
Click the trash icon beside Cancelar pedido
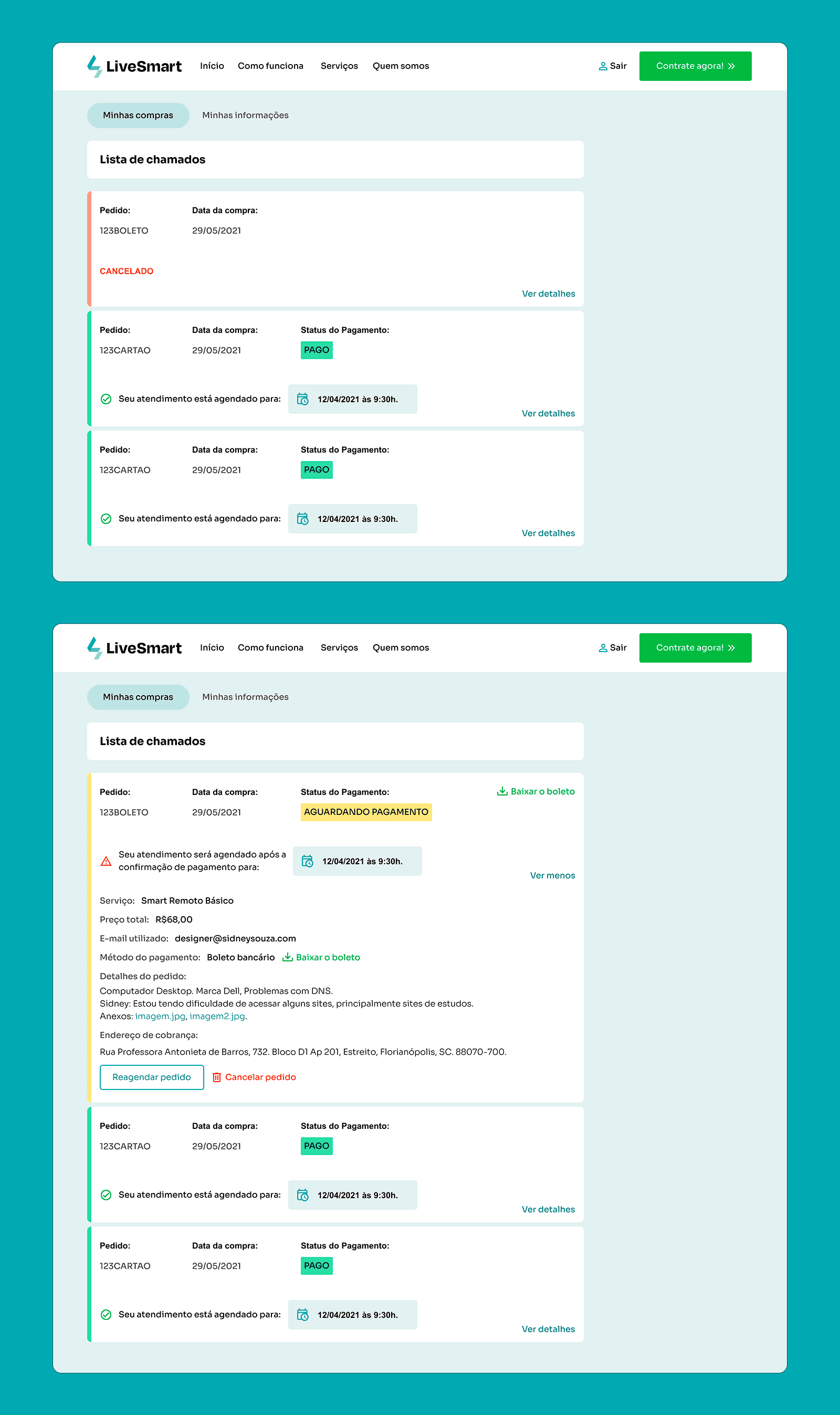coord(217,1077)
